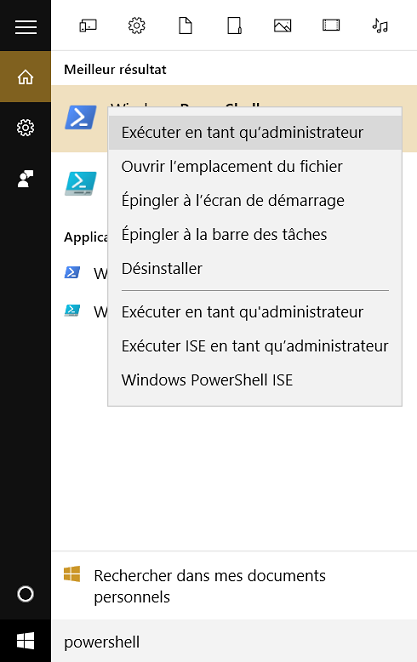Filter results by Photos icon
The width and height of the screenshot is (417, 662).
click(282, 26)
